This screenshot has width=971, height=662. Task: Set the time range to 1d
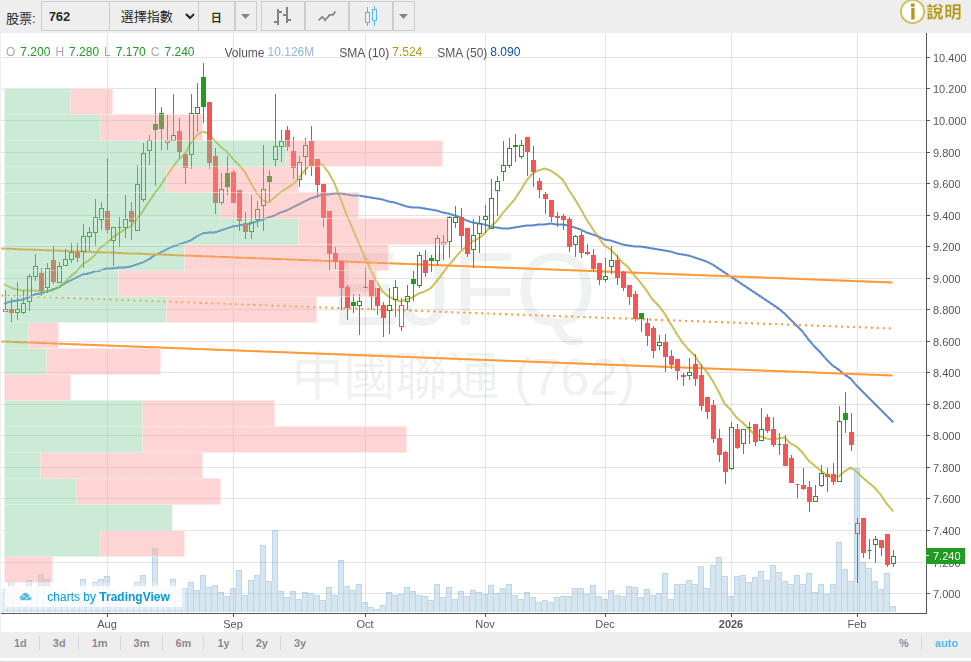pos(20,643)
